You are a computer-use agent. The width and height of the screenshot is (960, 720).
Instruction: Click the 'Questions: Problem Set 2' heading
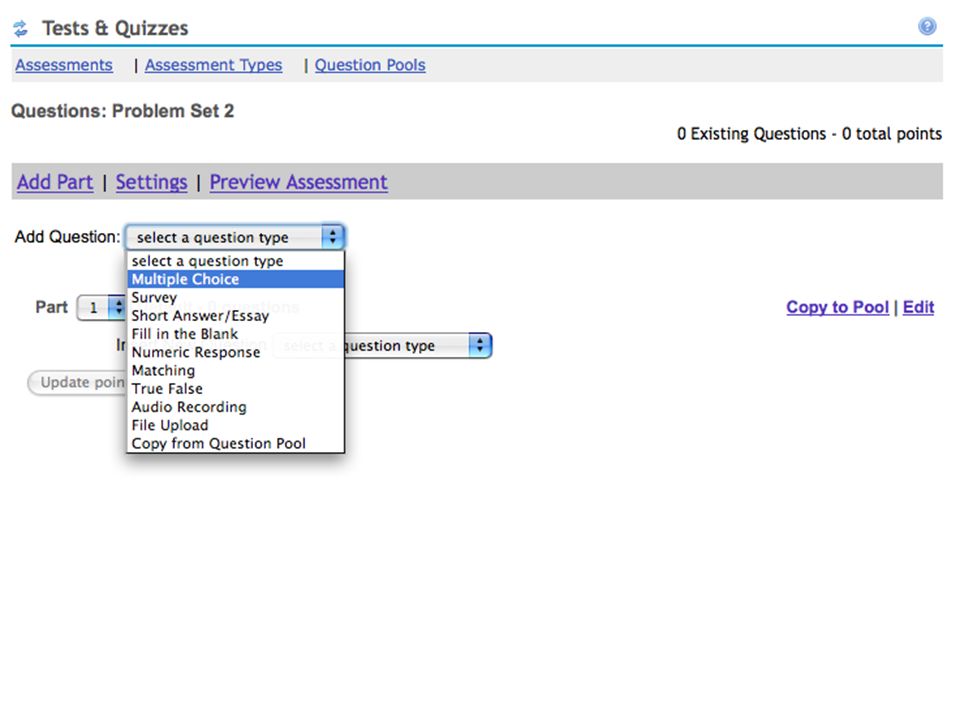[x=122, y=111]
